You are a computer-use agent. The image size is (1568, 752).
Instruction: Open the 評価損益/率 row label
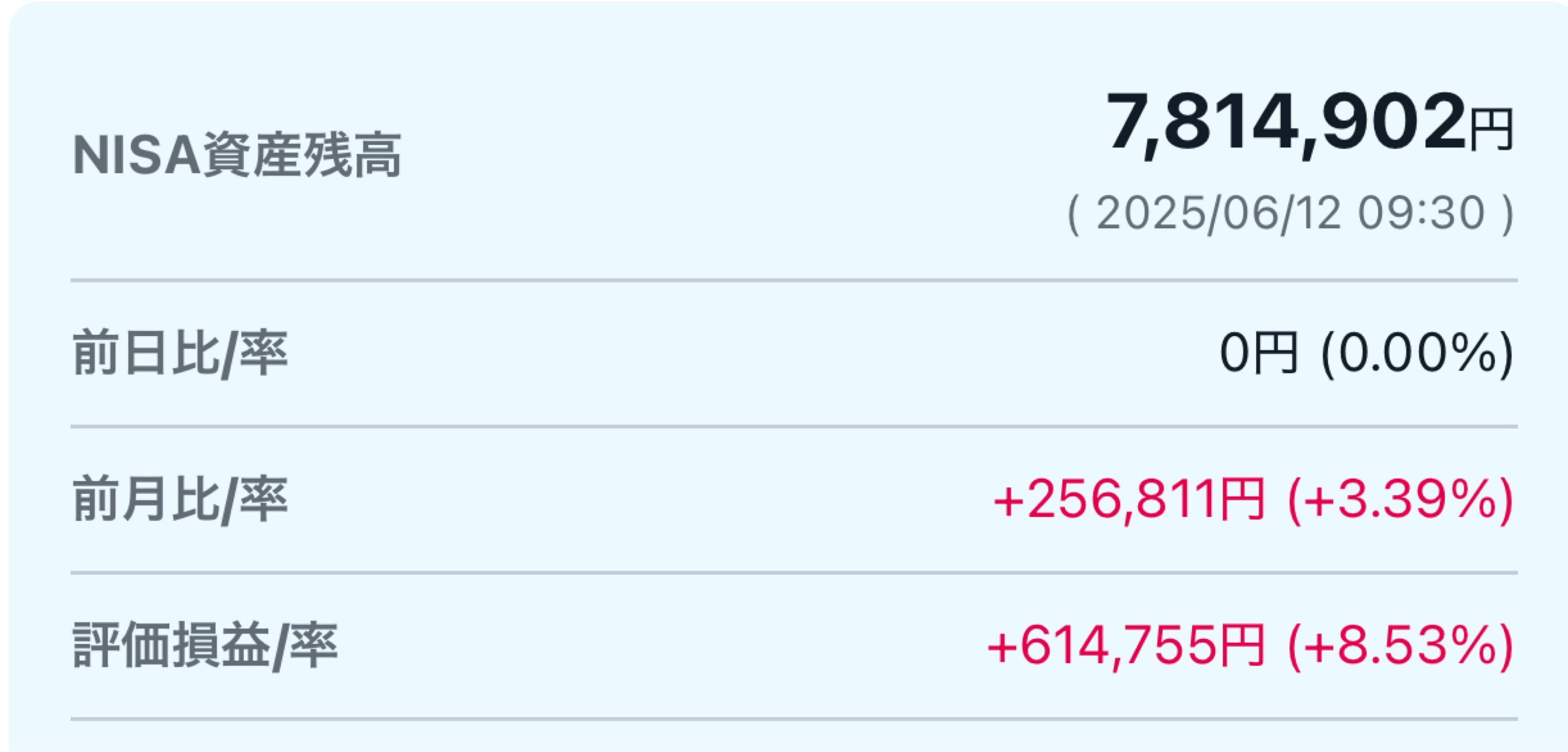click(x=205, y=646)
